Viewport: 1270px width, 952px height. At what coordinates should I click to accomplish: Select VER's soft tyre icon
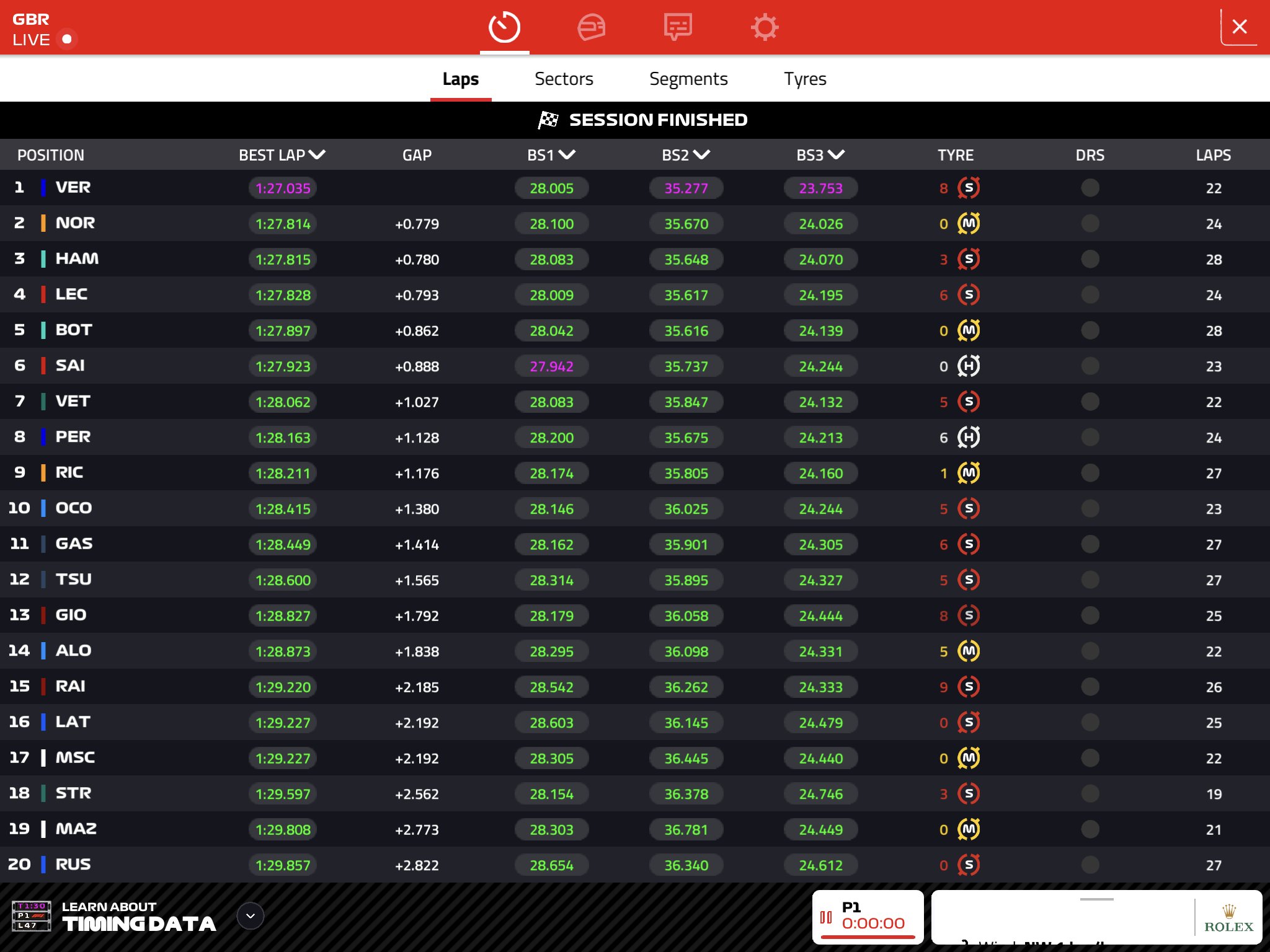[x=969, y=188]
